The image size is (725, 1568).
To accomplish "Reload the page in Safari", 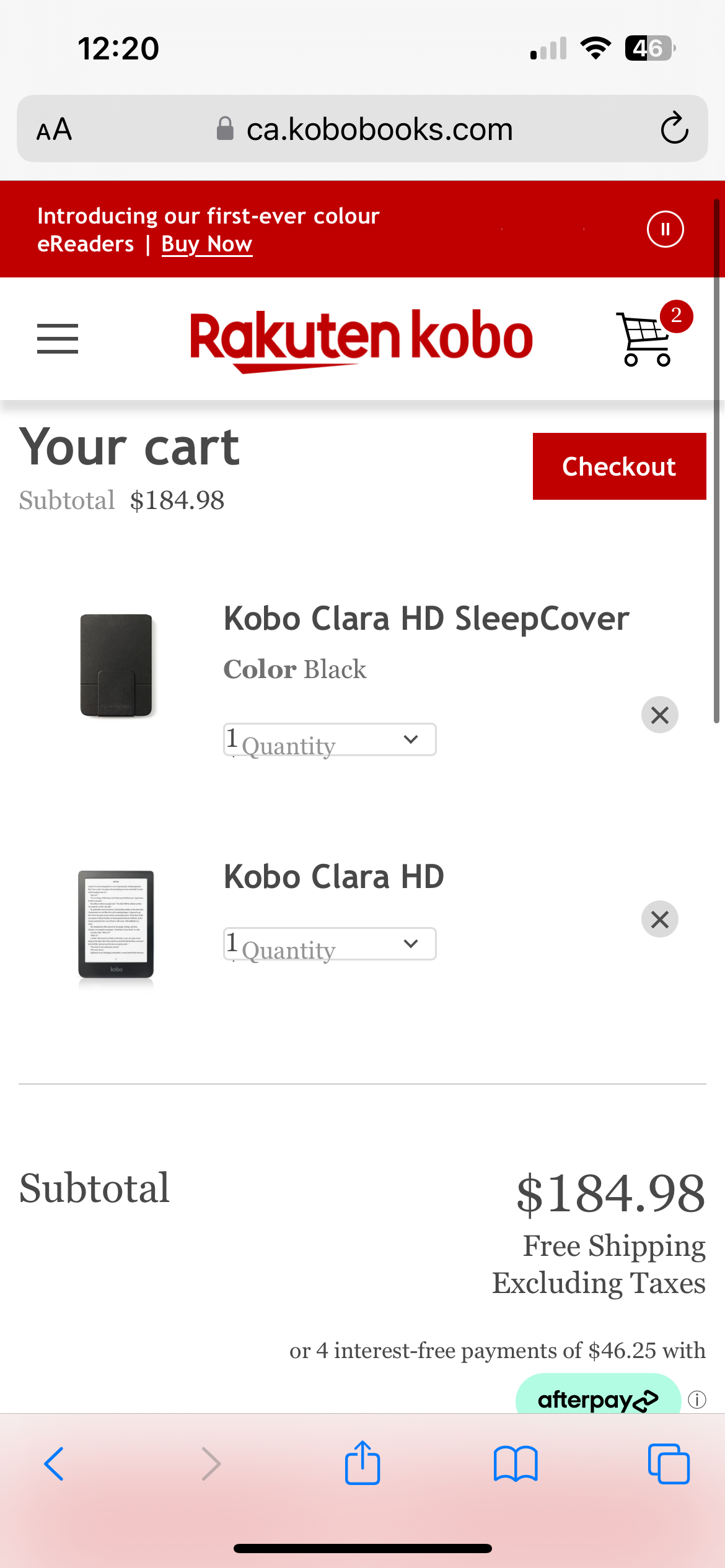I will coord(674,128).
